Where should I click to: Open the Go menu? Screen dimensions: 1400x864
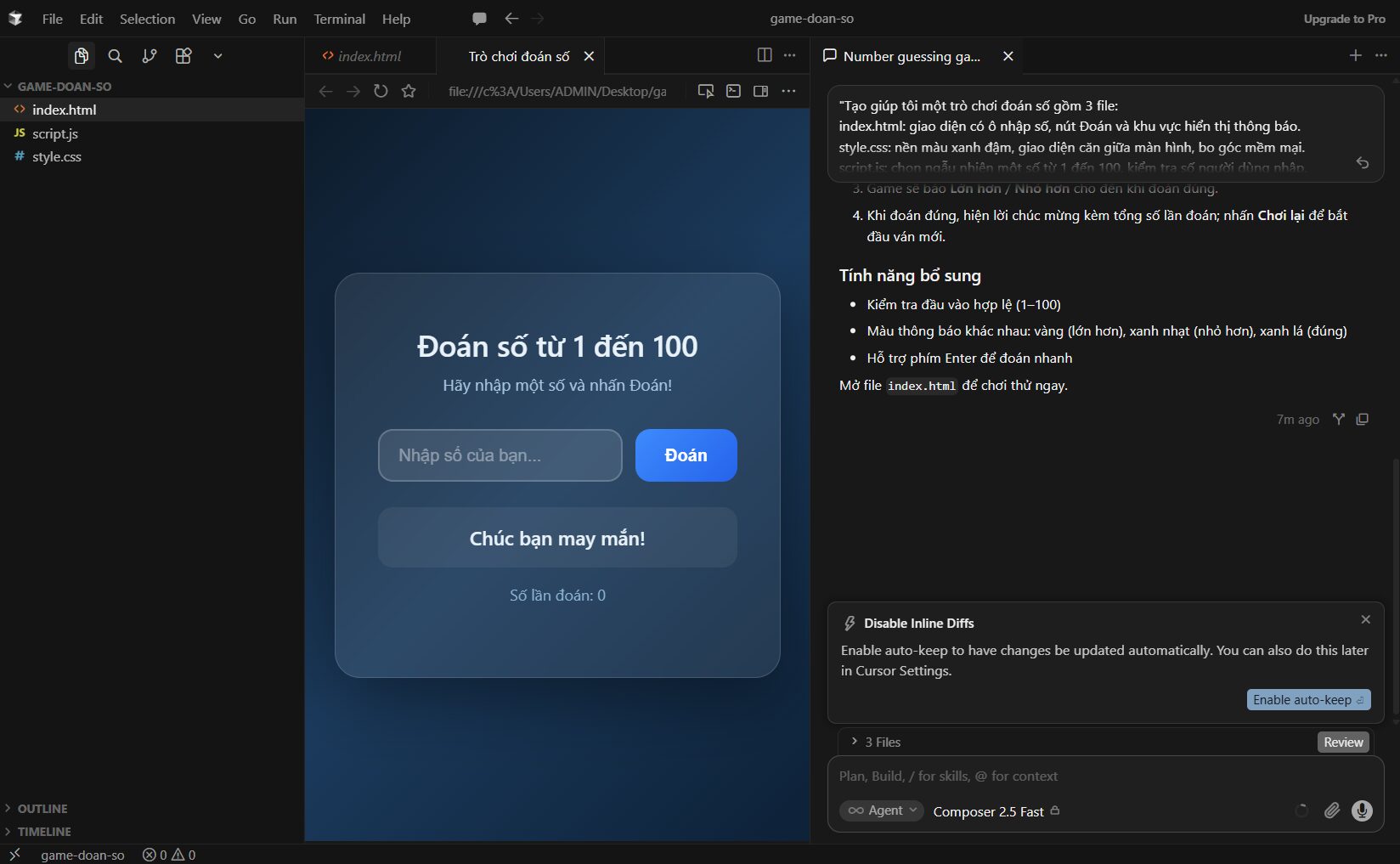[x=247, y=19]
